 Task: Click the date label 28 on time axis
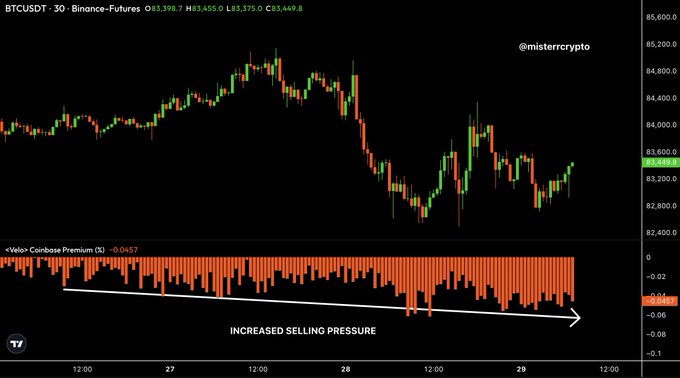[x=346, y=369]
